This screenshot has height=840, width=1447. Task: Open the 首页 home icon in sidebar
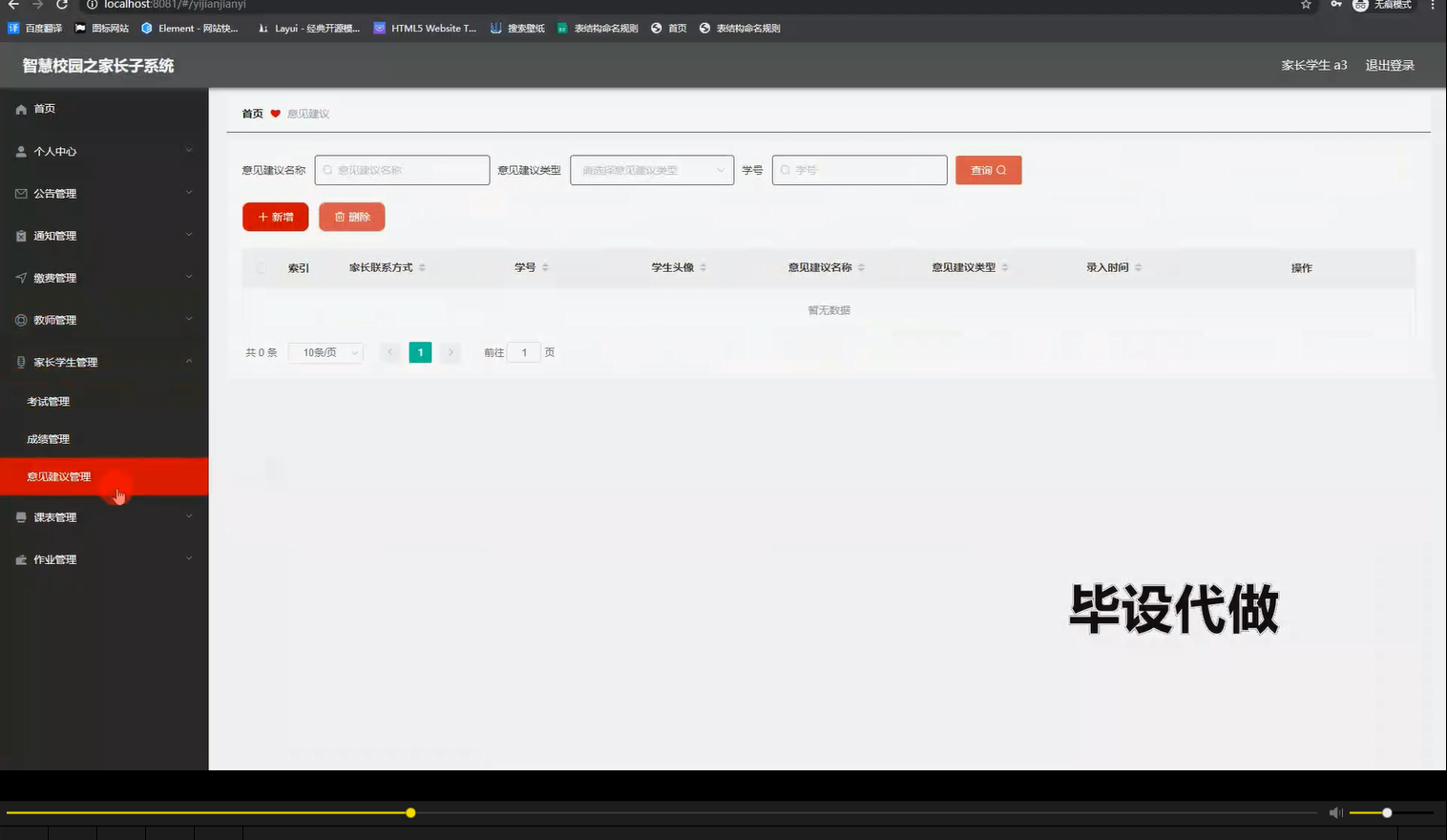point(20,108)
